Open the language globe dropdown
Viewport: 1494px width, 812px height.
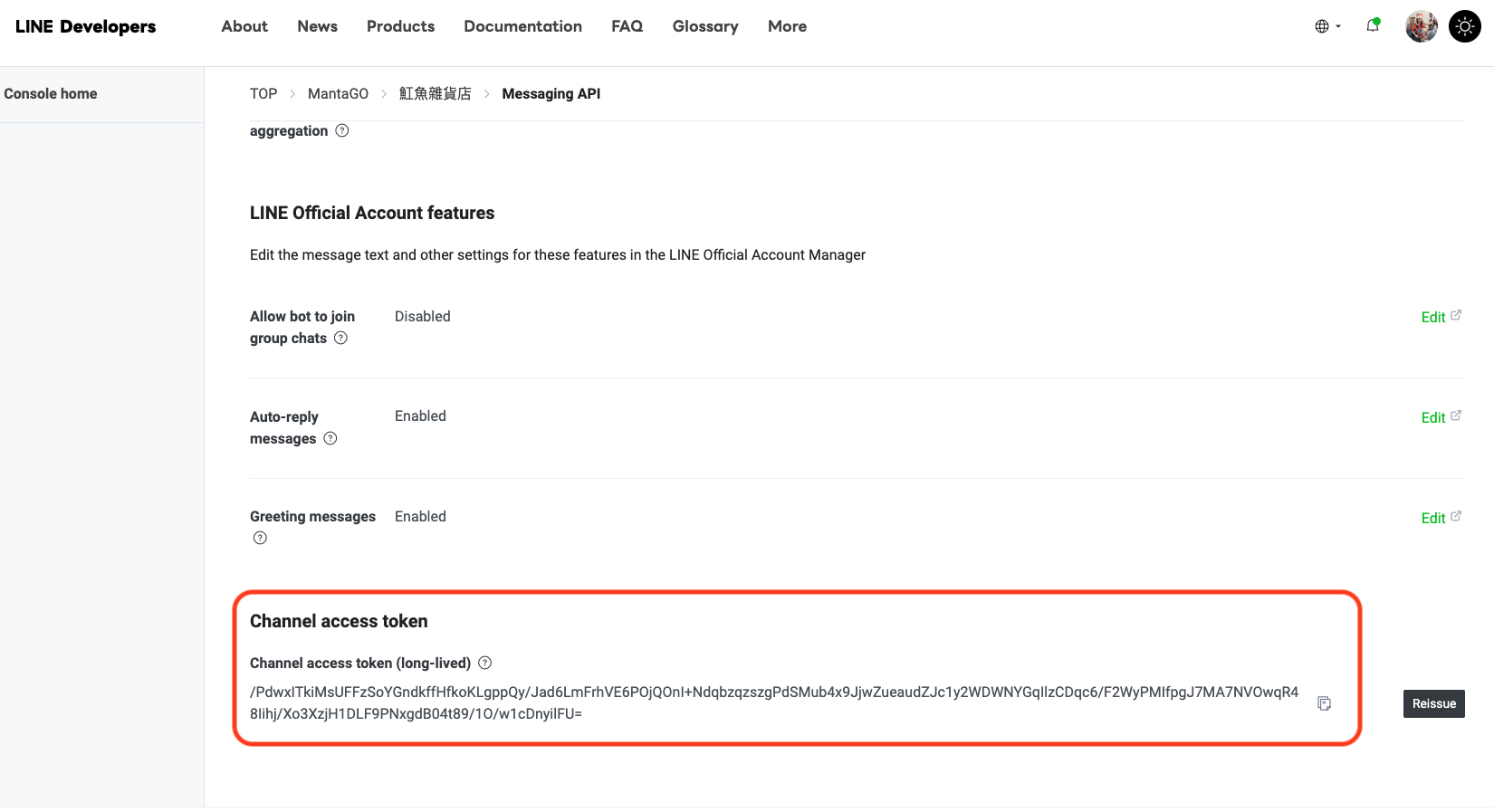point(1327,26)
